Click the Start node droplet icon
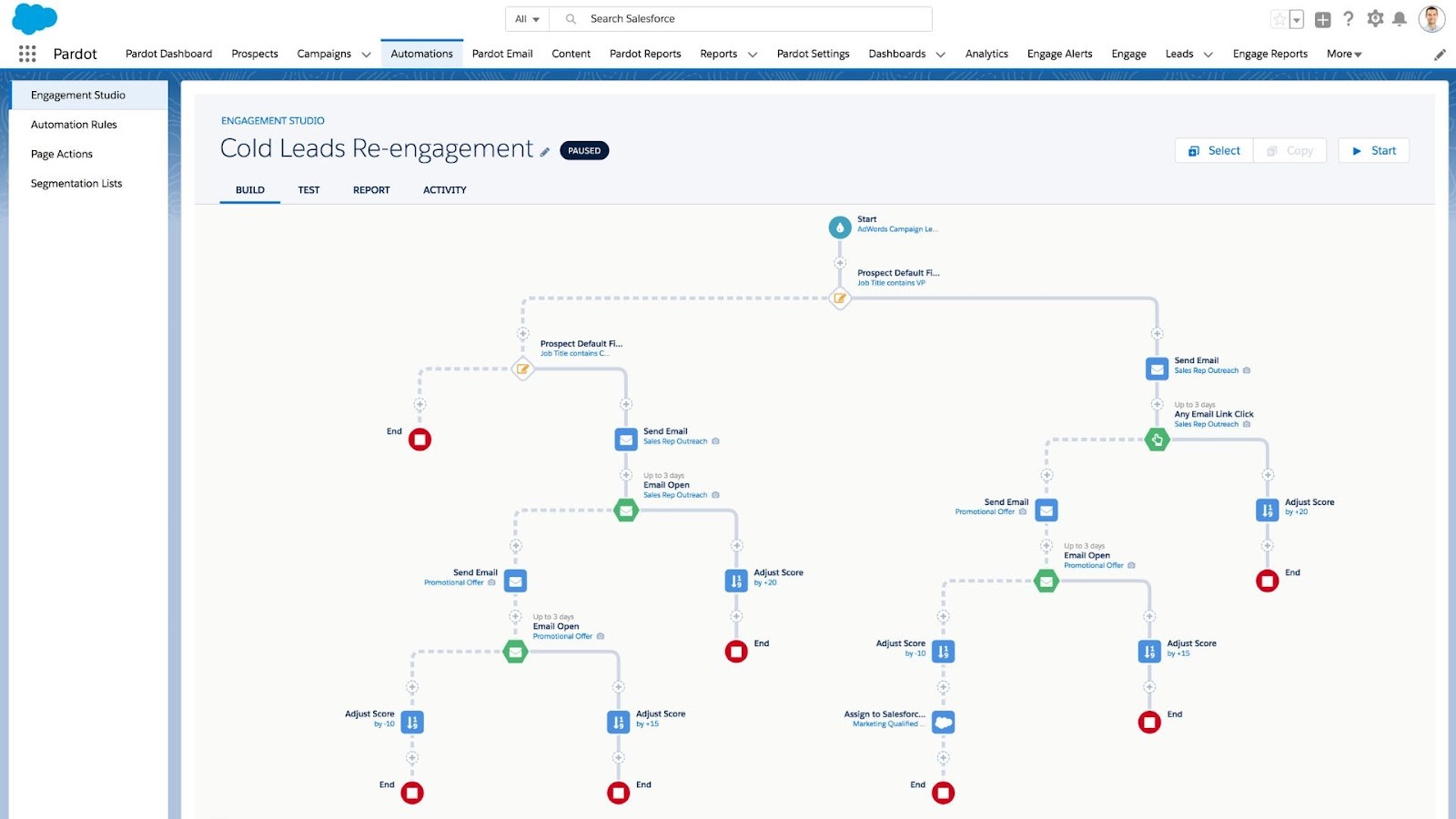The image size is (1456, 819). [x=838, y=227]
